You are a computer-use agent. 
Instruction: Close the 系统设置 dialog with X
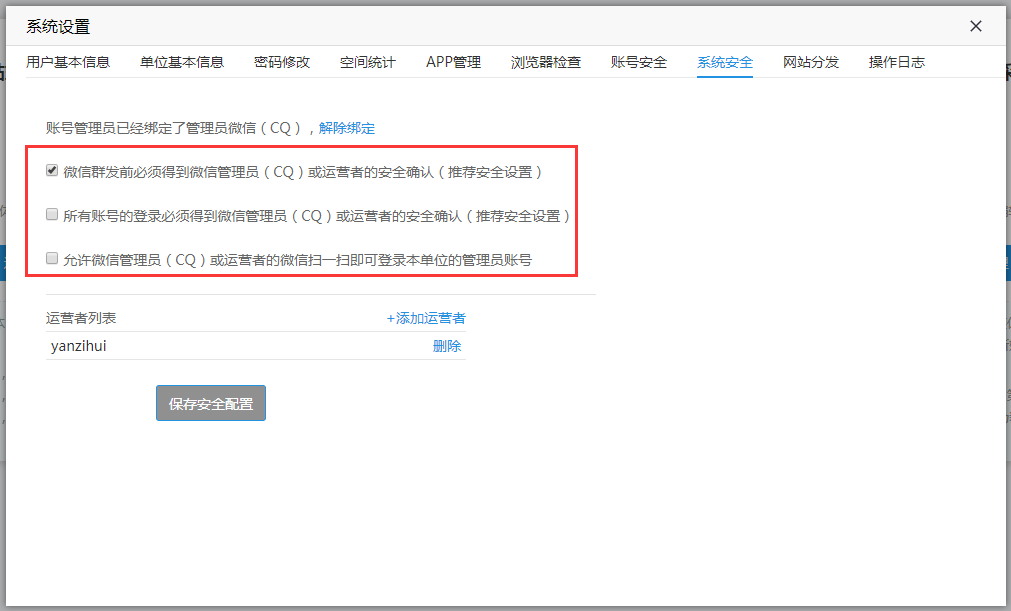point(976,27)
